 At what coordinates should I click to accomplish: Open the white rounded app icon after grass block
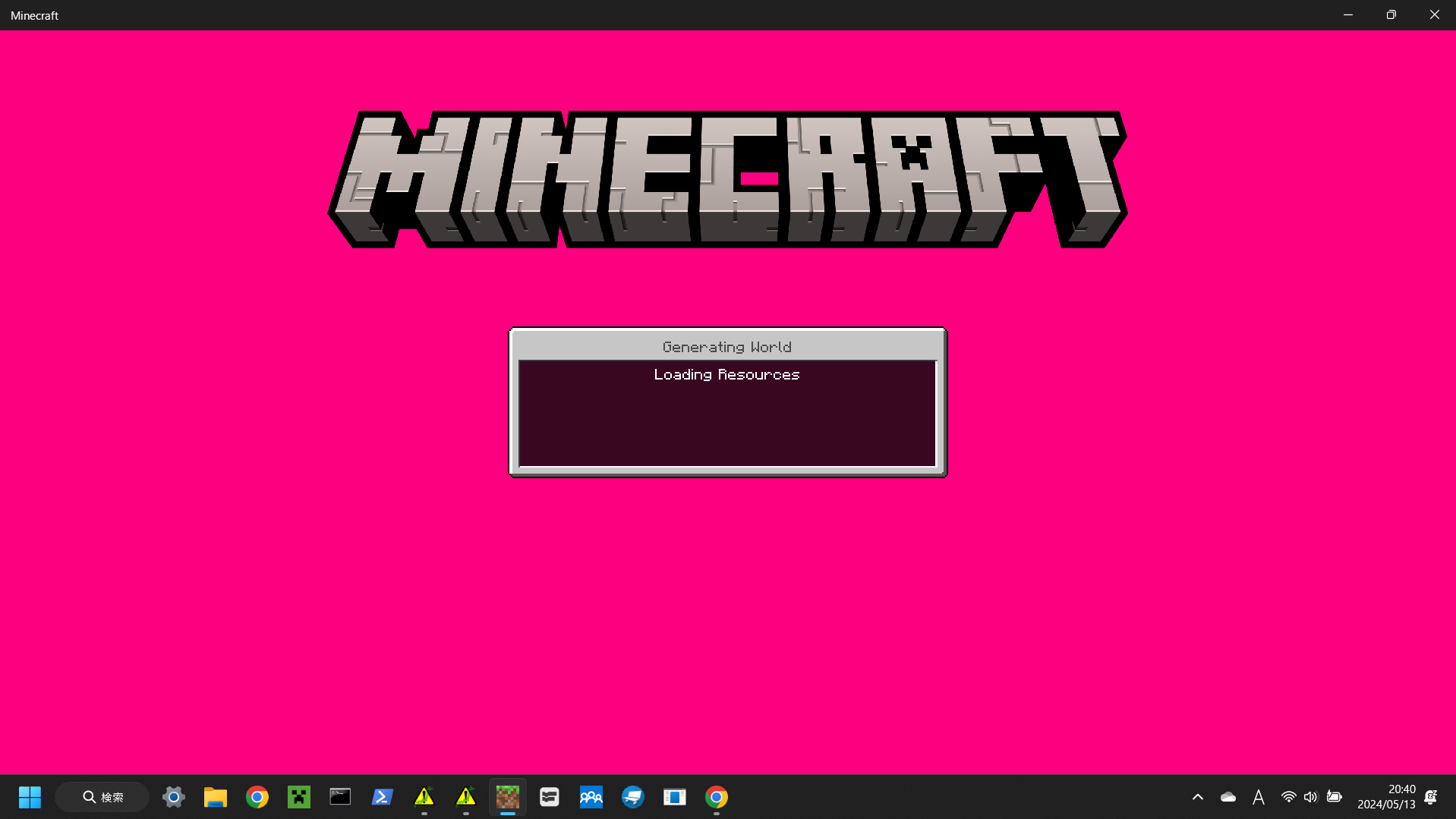550,797
